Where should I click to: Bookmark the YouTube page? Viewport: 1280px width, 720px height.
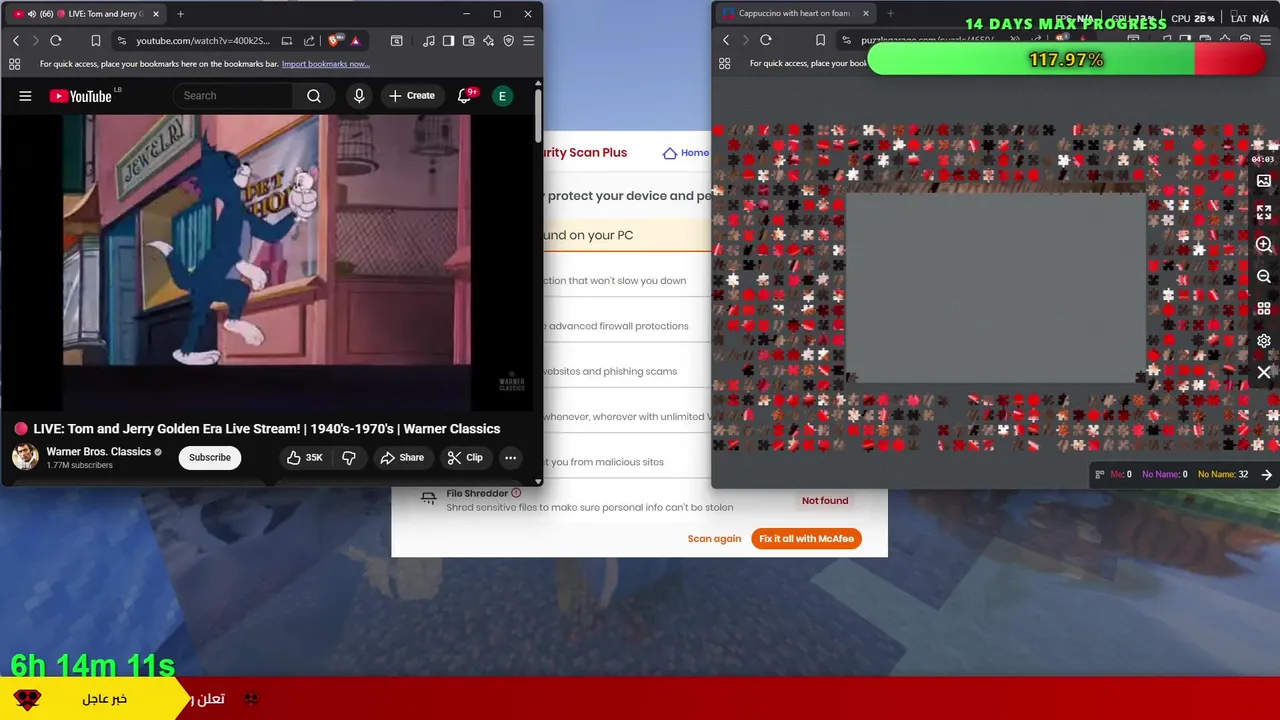[96, 40]
